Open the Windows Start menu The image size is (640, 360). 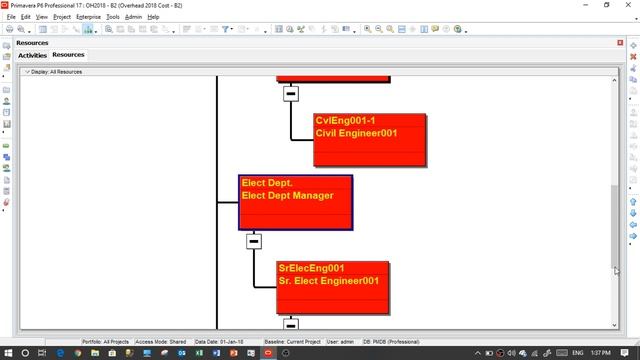(8, 353)
